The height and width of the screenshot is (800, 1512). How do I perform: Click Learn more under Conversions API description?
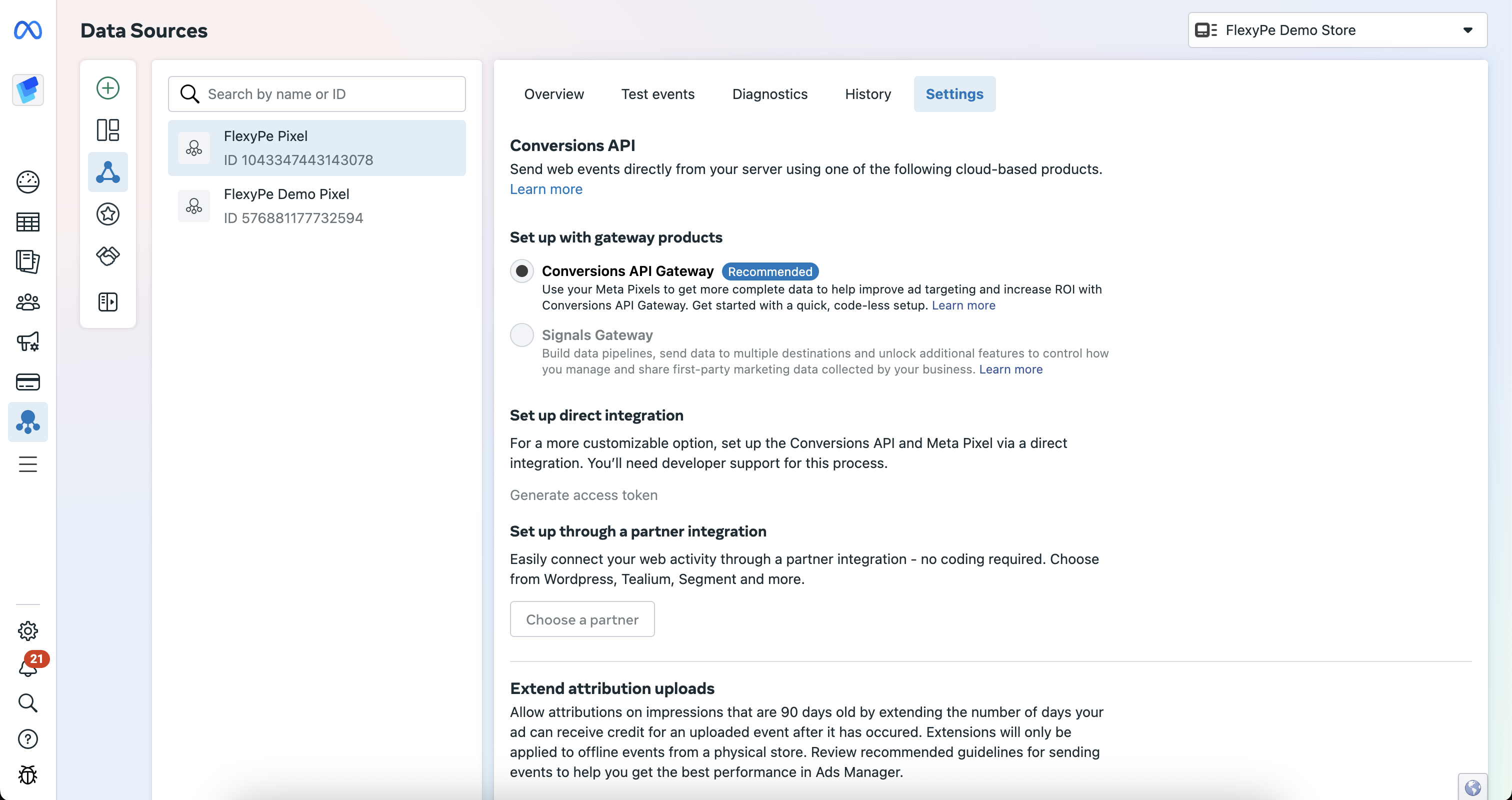(546, 189)
